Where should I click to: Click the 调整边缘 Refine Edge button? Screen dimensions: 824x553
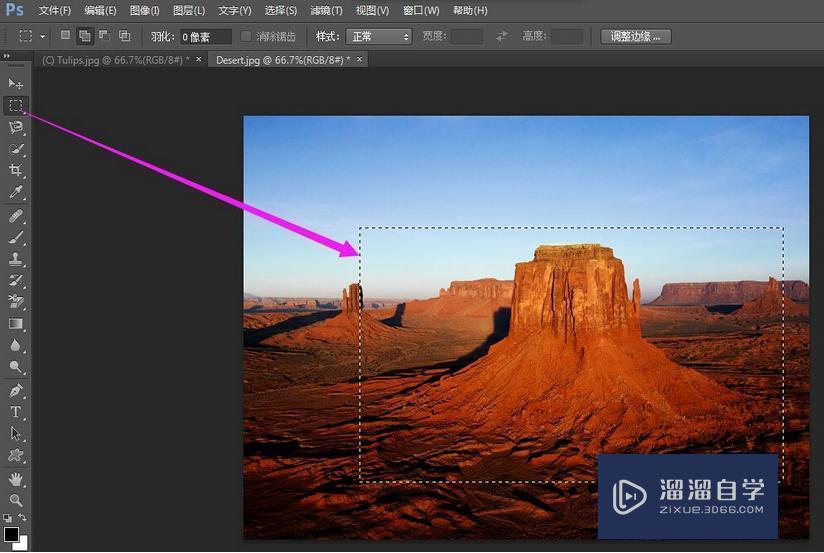click(x=635, y=36)
